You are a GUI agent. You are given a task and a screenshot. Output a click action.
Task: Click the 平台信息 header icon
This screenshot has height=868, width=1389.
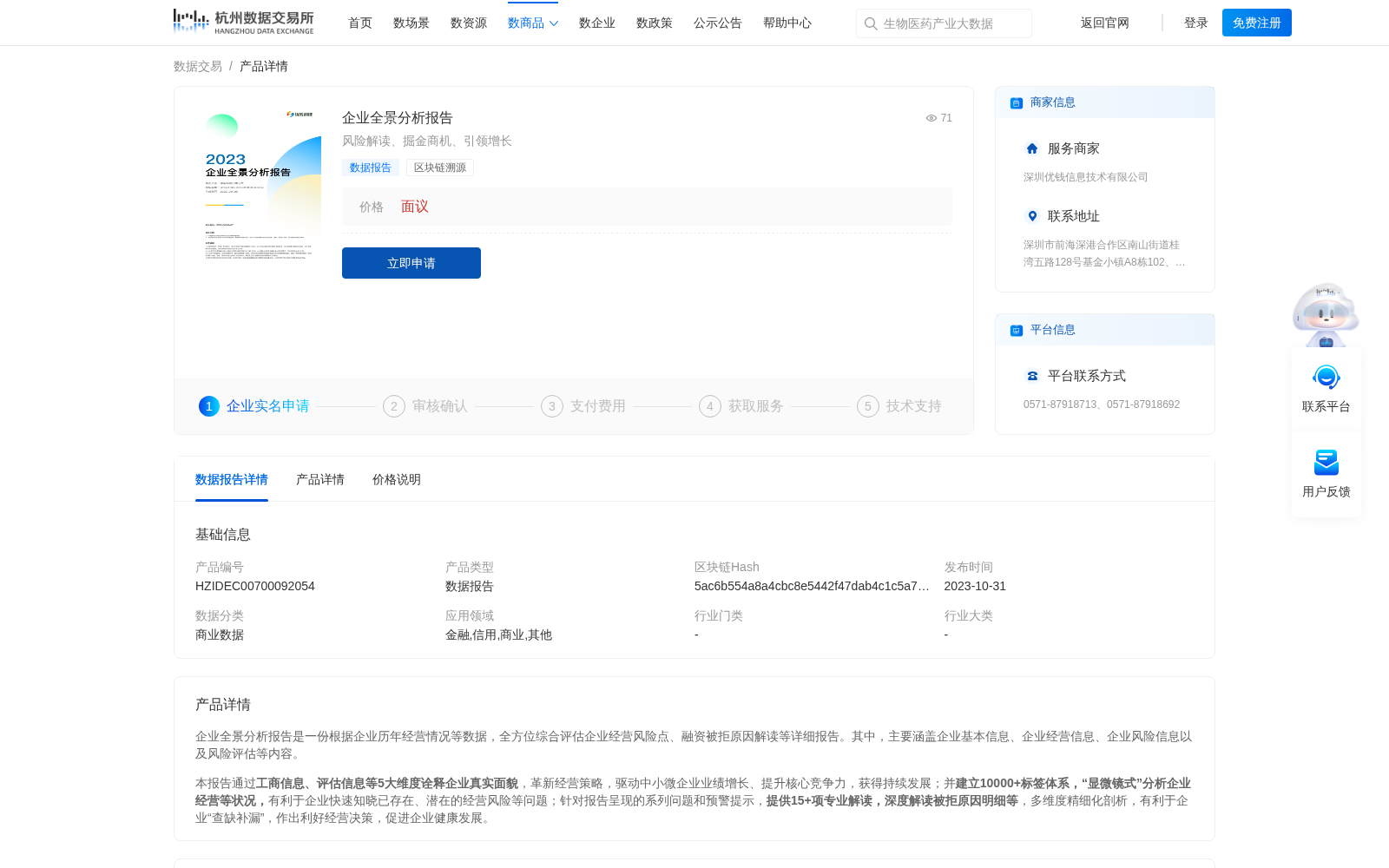pyautogui.click(x=1017, y=331)
